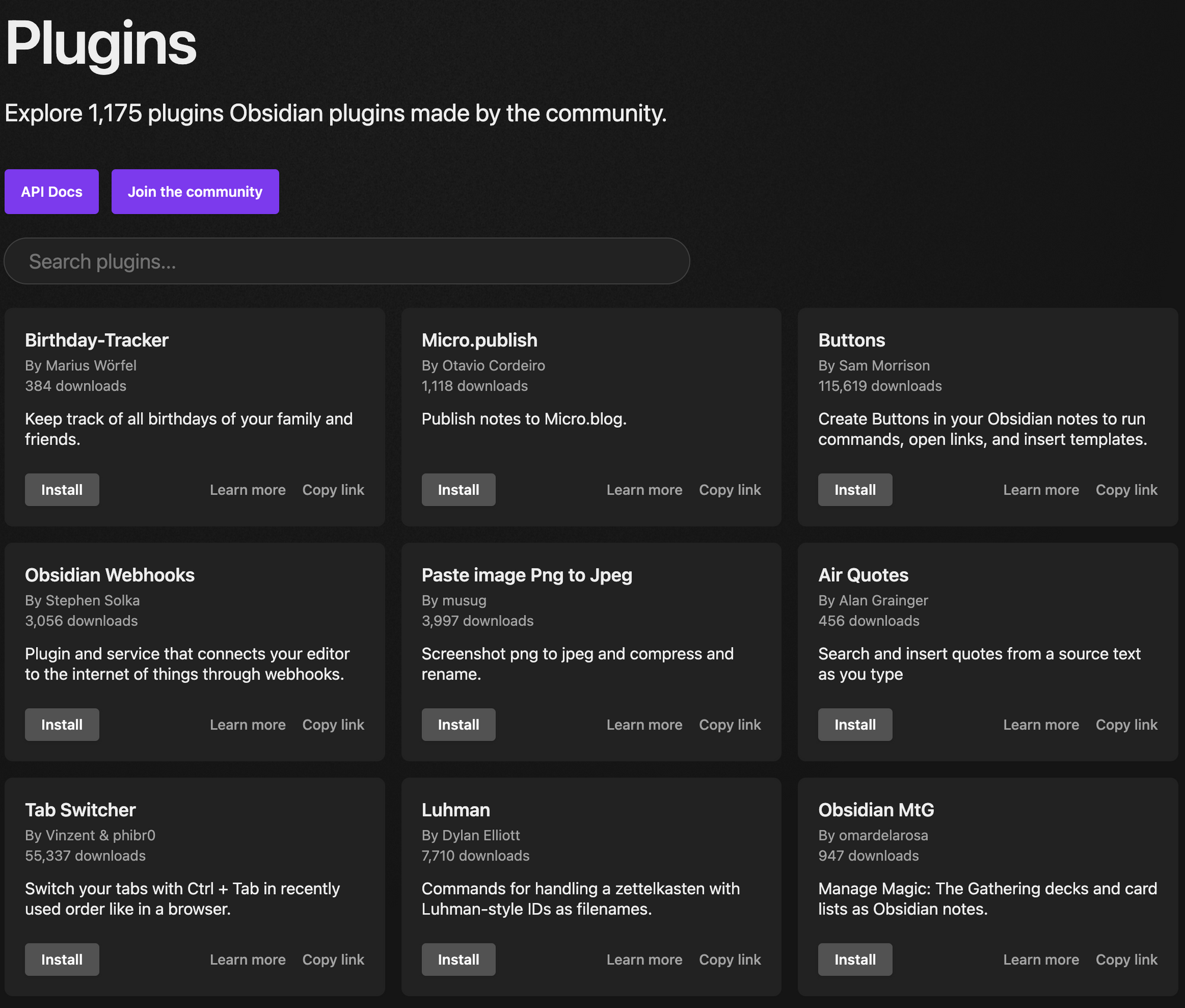
Task: Click the Luhman card title
Action: [x=456, y=809]
